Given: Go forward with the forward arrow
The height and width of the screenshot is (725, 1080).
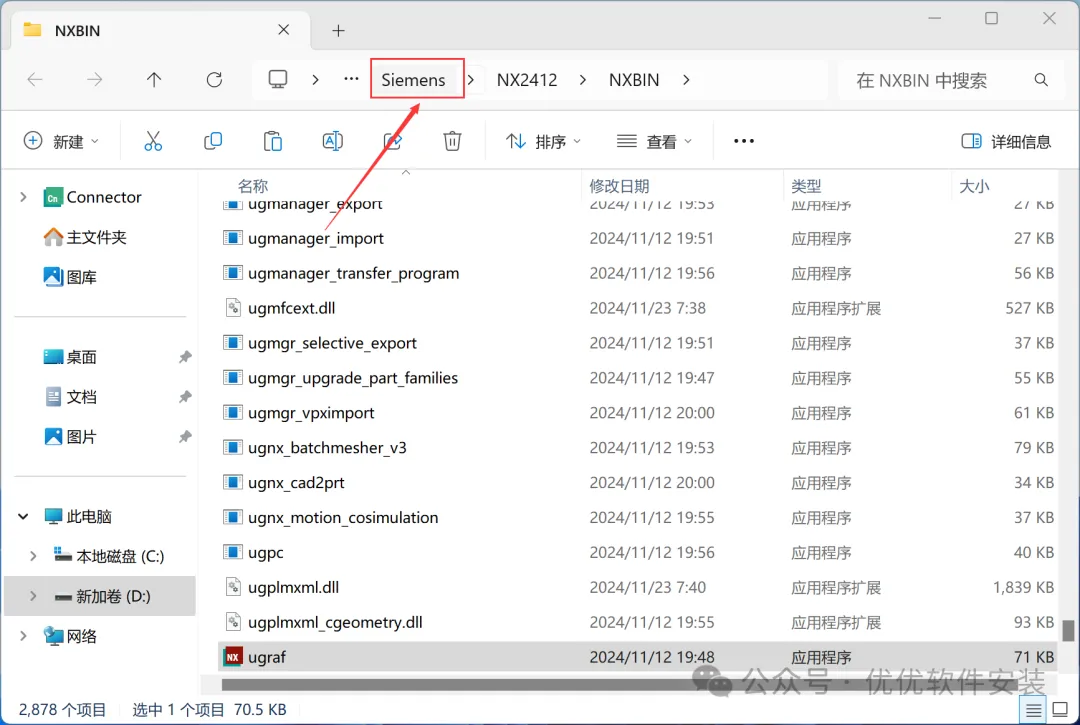Looking at the screenshot, I should pos(94,80).
